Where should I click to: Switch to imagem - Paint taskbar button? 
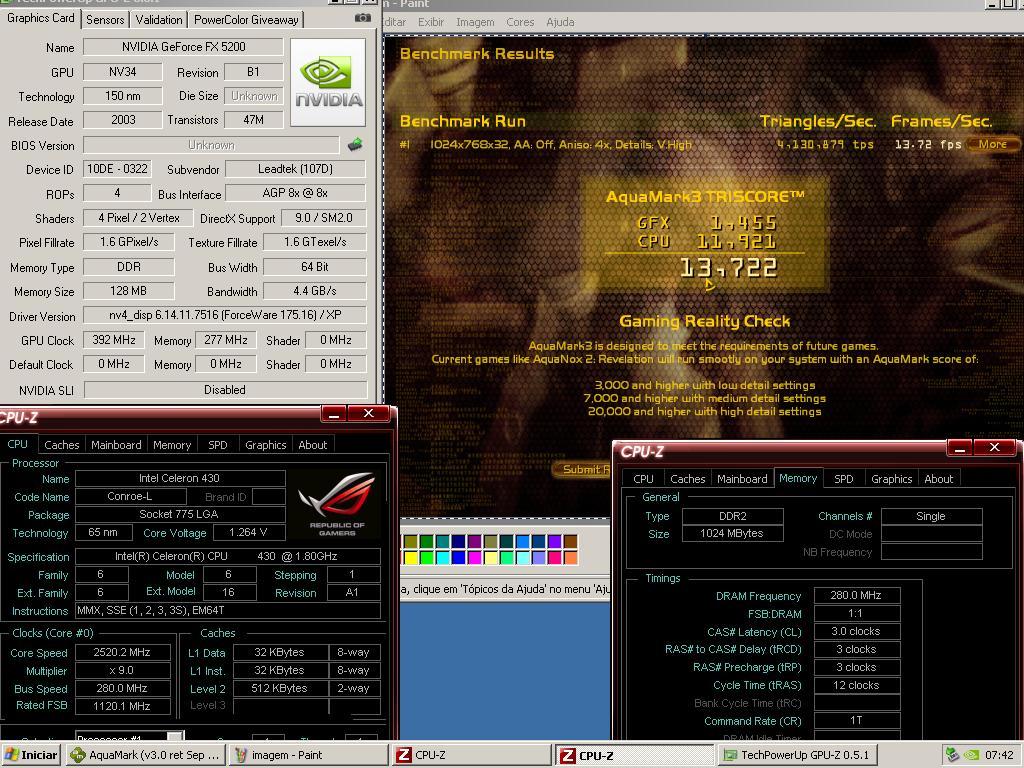309,755
